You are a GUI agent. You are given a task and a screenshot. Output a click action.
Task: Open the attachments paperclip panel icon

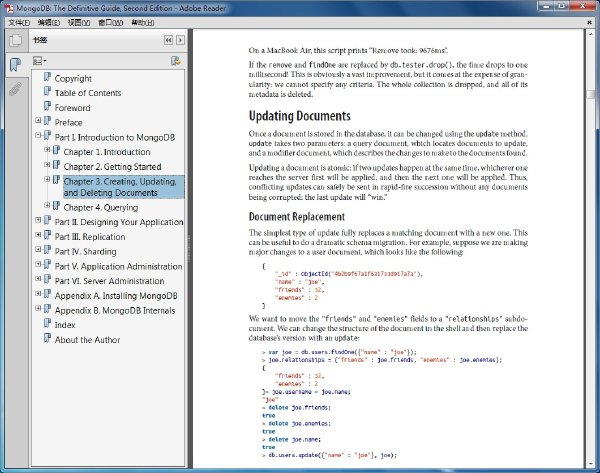pos(15,89)
